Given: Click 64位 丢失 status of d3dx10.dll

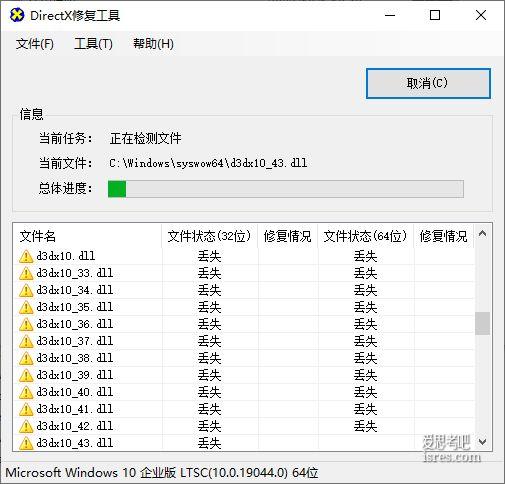Looking at the screenshot, I should pos(365,256).
